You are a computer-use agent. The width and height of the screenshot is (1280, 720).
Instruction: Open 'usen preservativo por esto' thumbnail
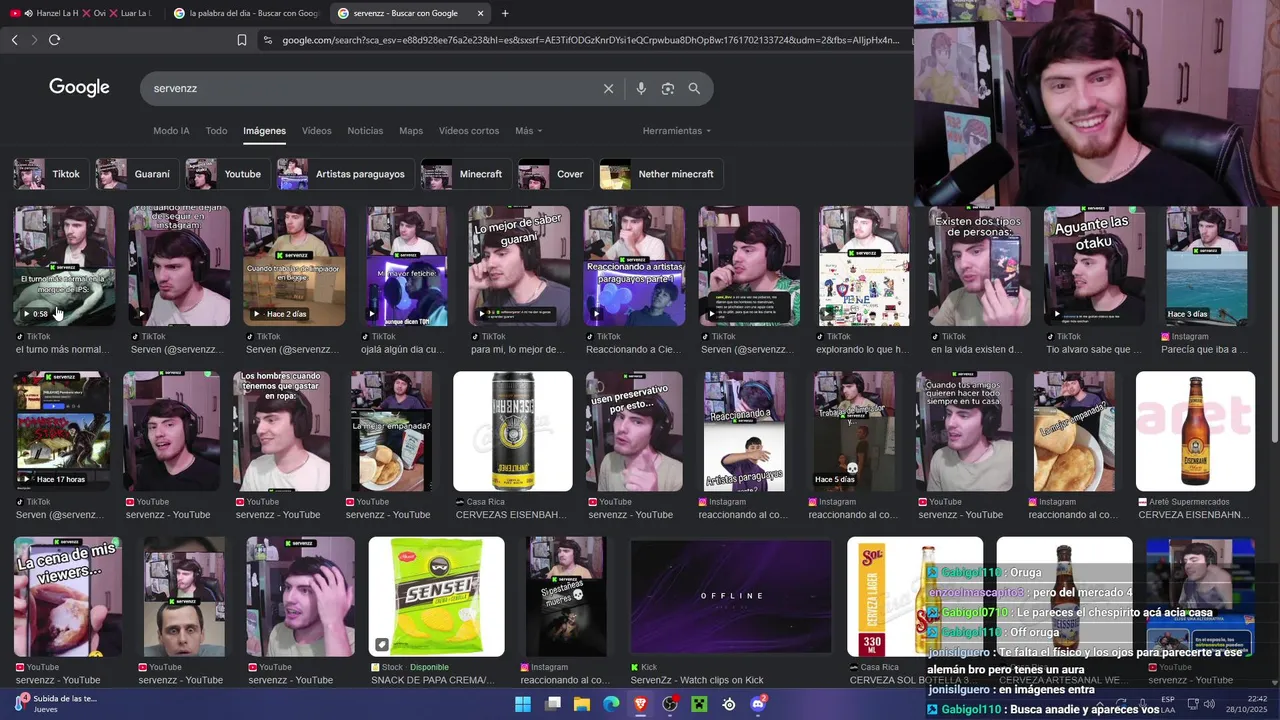(x=634, y=431)
